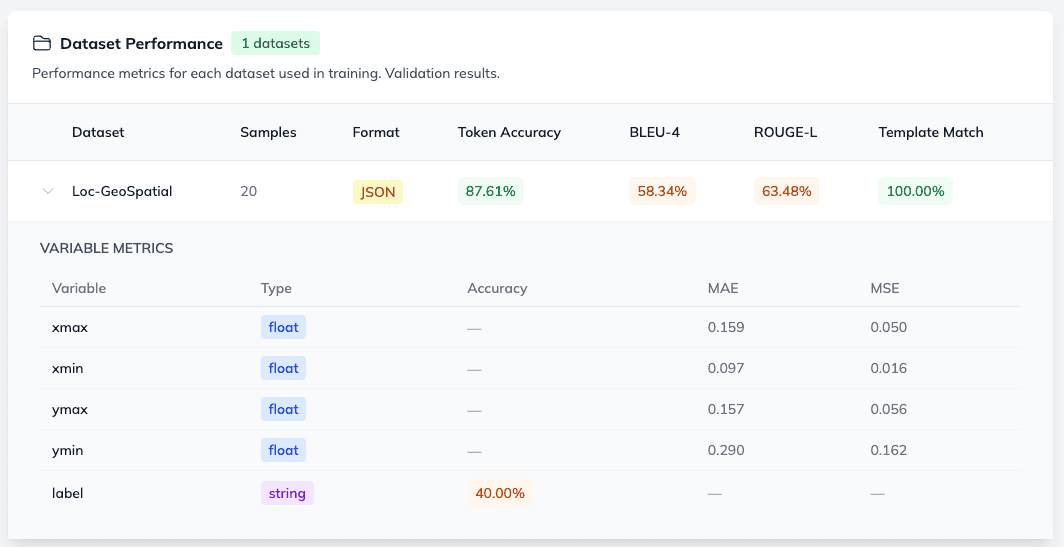The width and height of the screenshot is (1064, 547).
Task: Click the VARIABLE METRICS section title
Action: click(x=107, y=248)
